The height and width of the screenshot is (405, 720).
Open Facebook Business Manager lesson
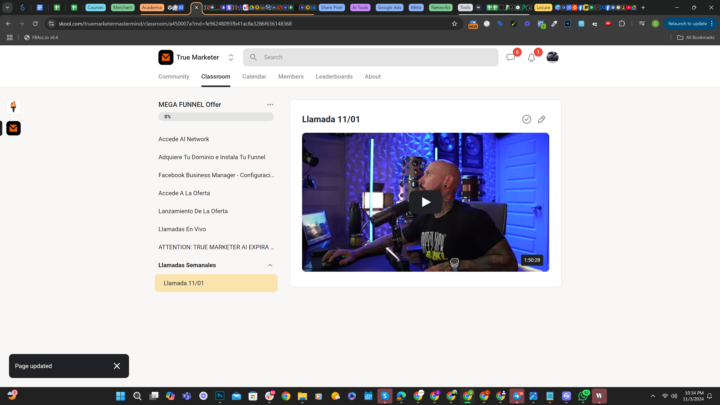tap(216, 175)
